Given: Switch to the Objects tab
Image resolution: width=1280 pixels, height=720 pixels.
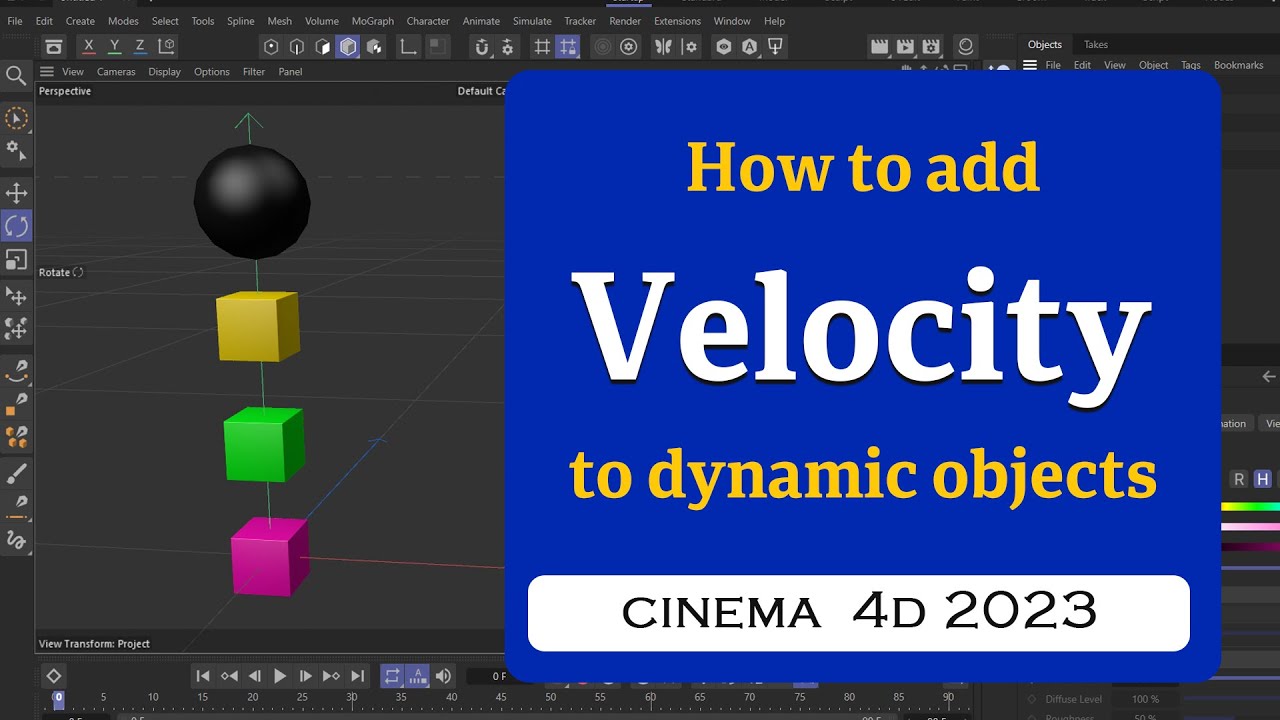Looking at the screenshot, I should pos(1045,44).
